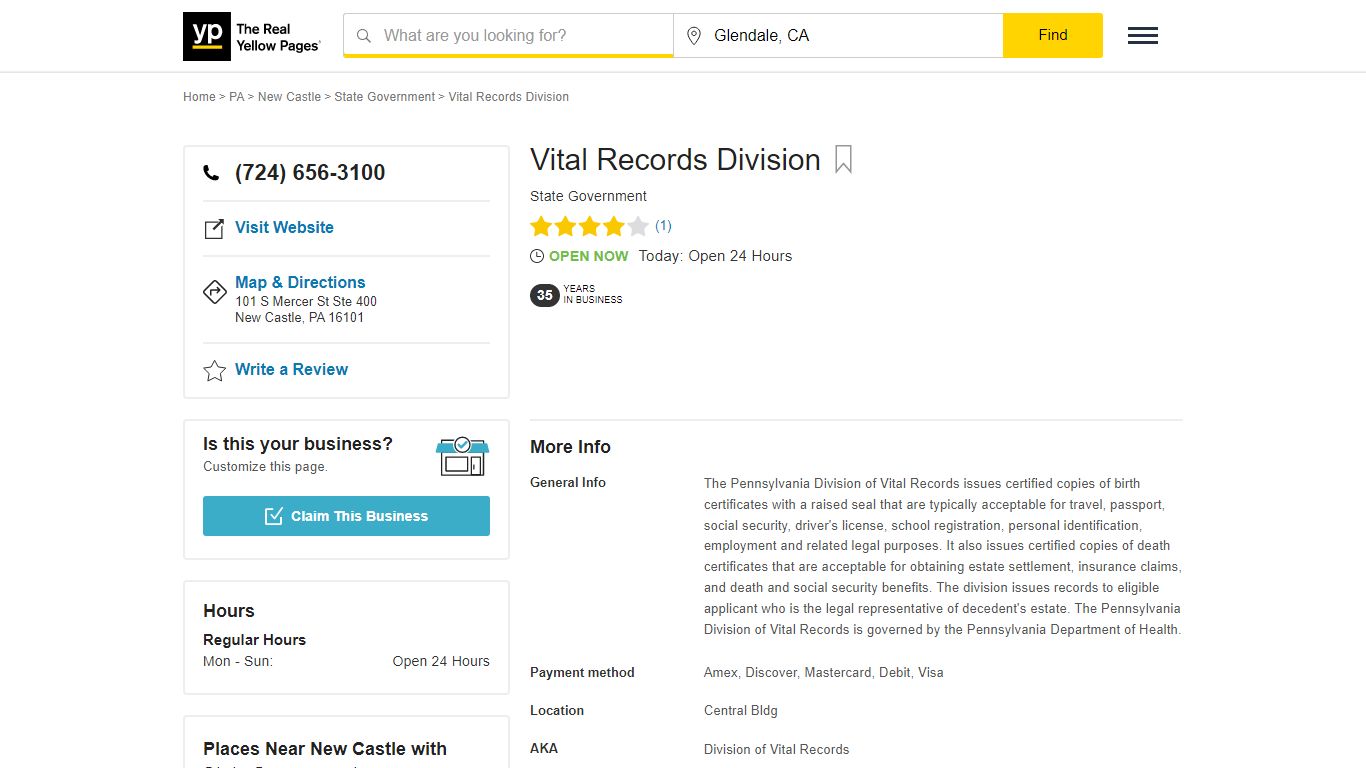Open Visit Website link

(x=284, y=227)
